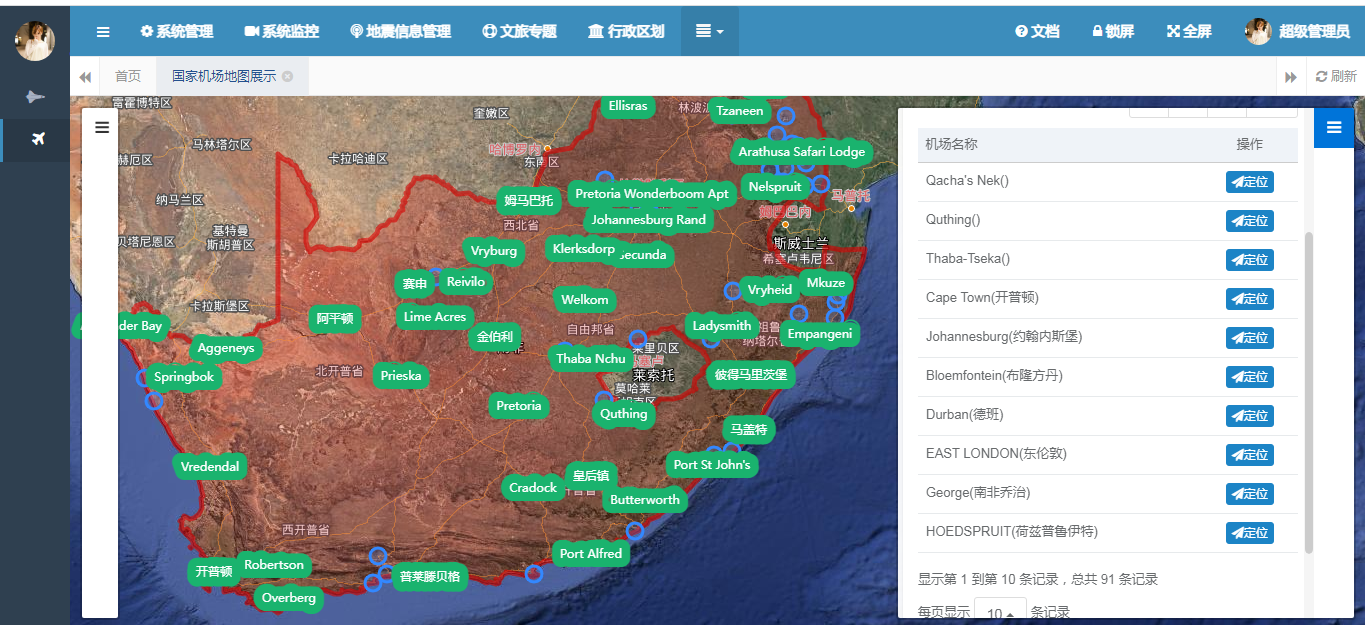The height and width of the screenshot is (625, 1365).
Task: Select the Springbok marker on the map
Action: click(184, 377)
